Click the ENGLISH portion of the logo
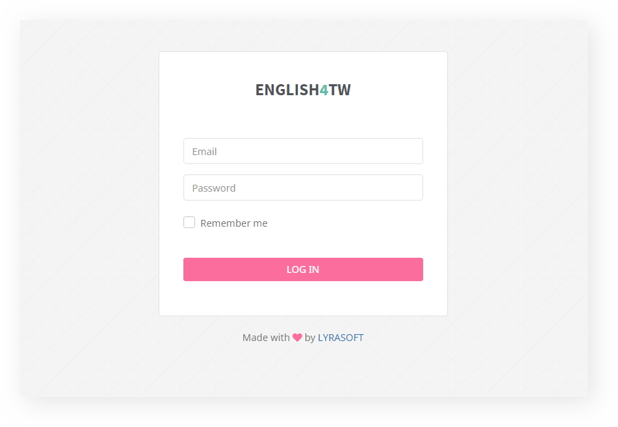Image resolution: width=618 pixels, height=427 pixels. tap(286, 90)
